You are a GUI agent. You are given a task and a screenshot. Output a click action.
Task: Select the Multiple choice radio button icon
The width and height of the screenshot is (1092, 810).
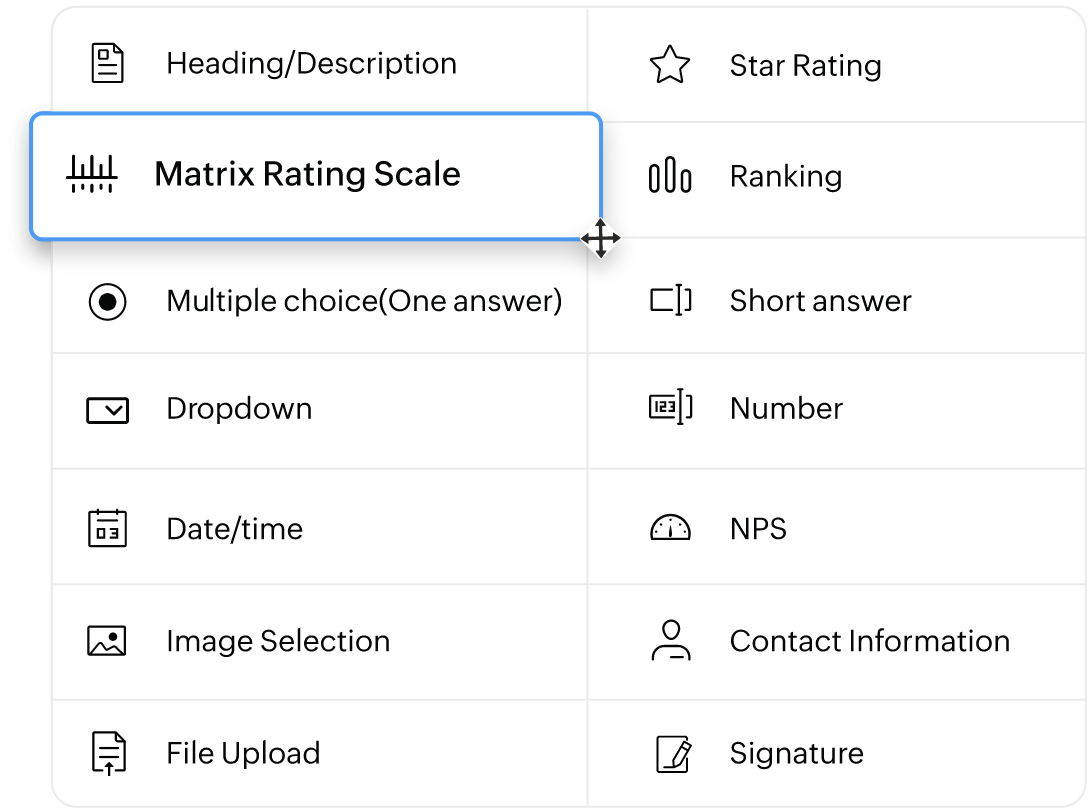coord(107,301)
